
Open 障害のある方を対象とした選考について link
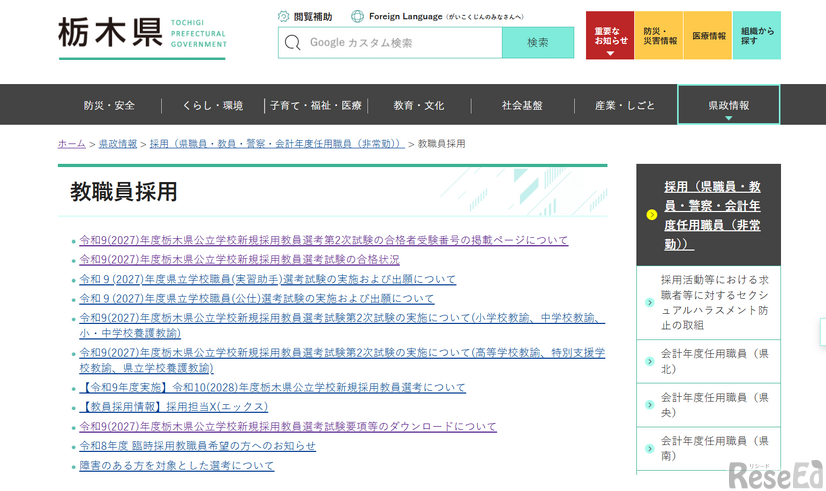(x=176, y=466)
